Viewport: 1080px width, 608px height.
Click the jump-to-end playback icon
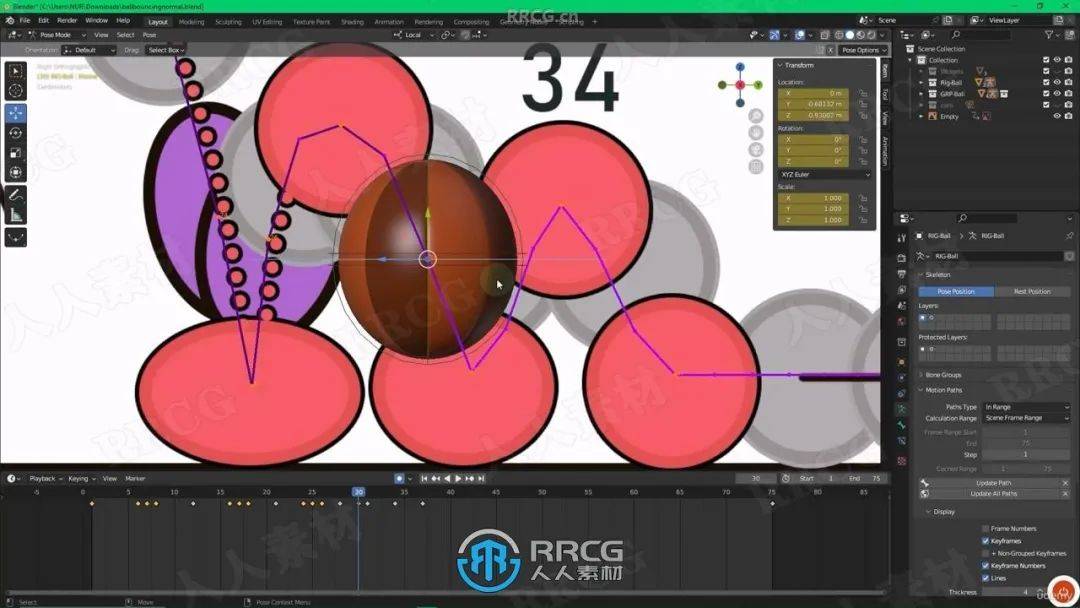(481, 478)
